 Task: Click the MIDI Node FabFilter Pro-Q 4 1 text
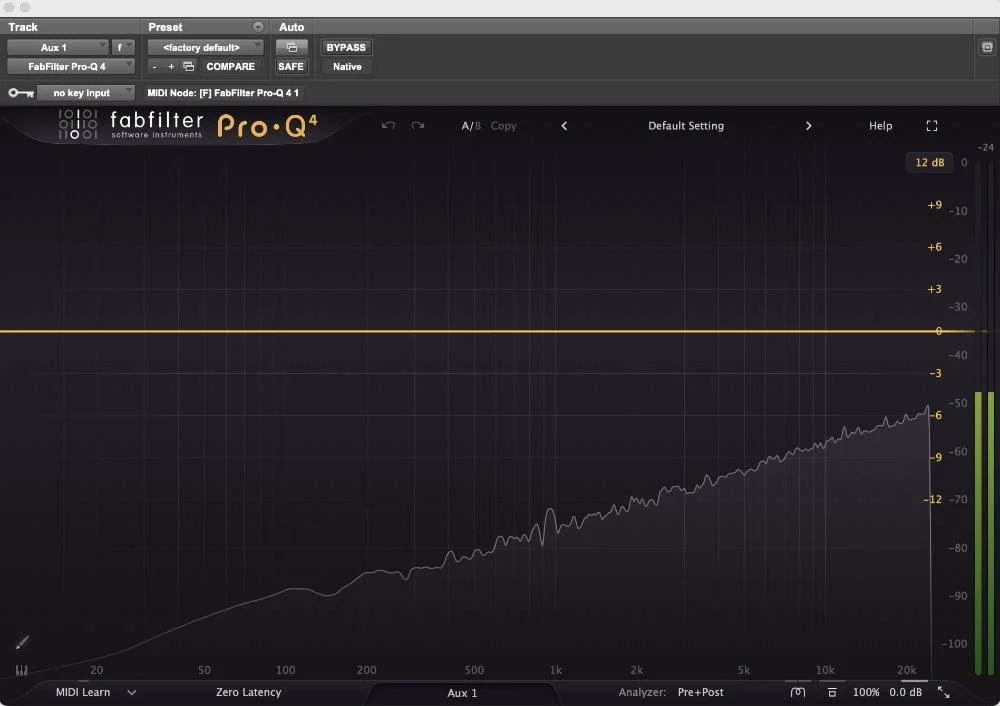coord(223,93)
